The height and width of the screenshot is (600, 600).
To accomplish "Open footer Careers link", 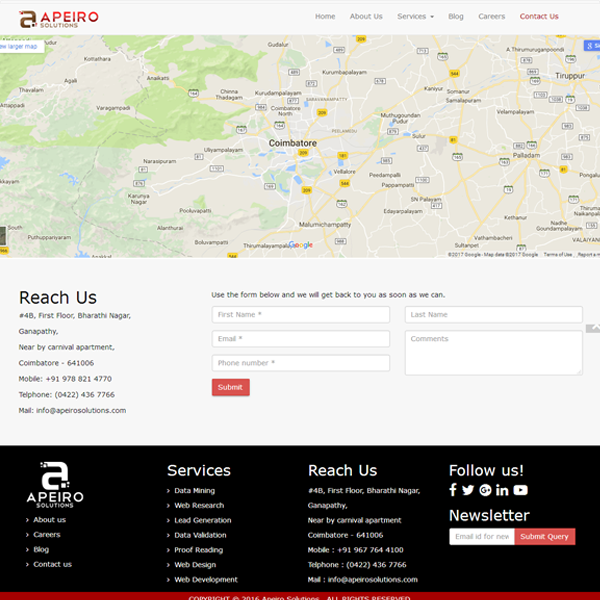I will pyautogui.click(x=47, y=535).
